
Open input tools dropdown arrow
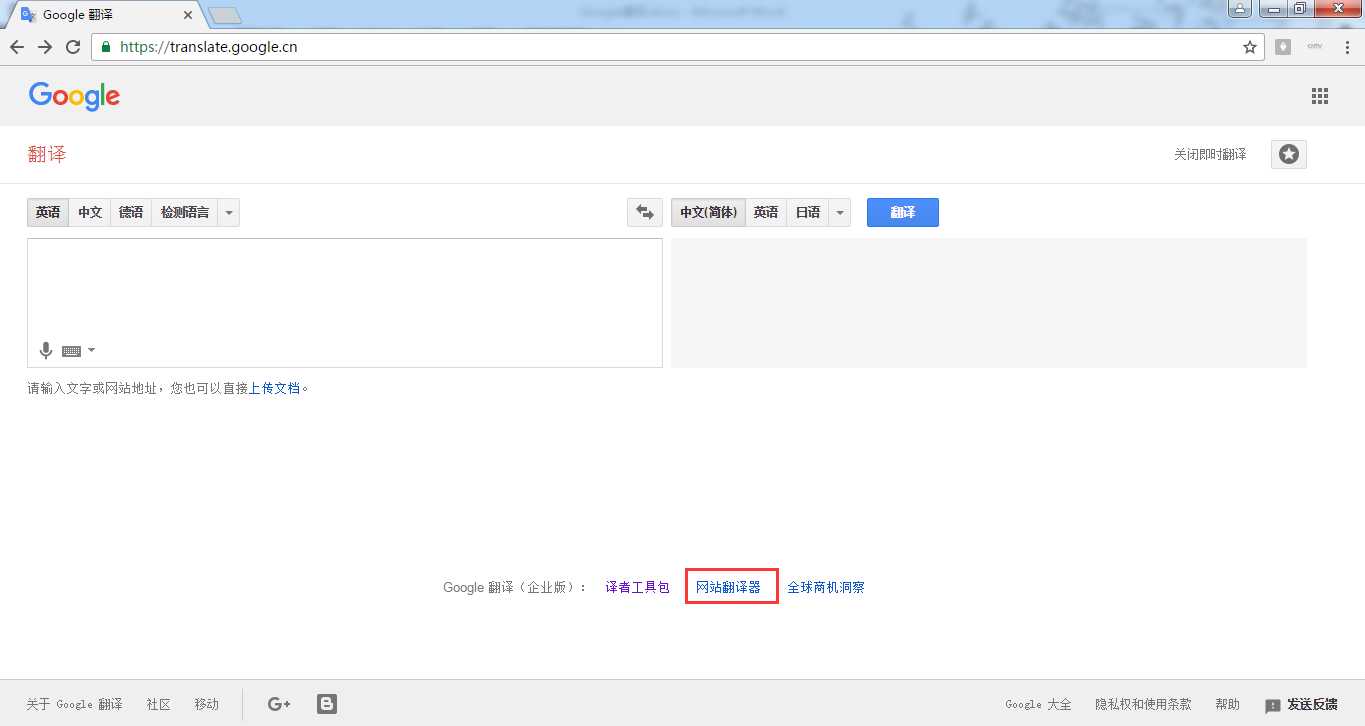coord(92,350)
